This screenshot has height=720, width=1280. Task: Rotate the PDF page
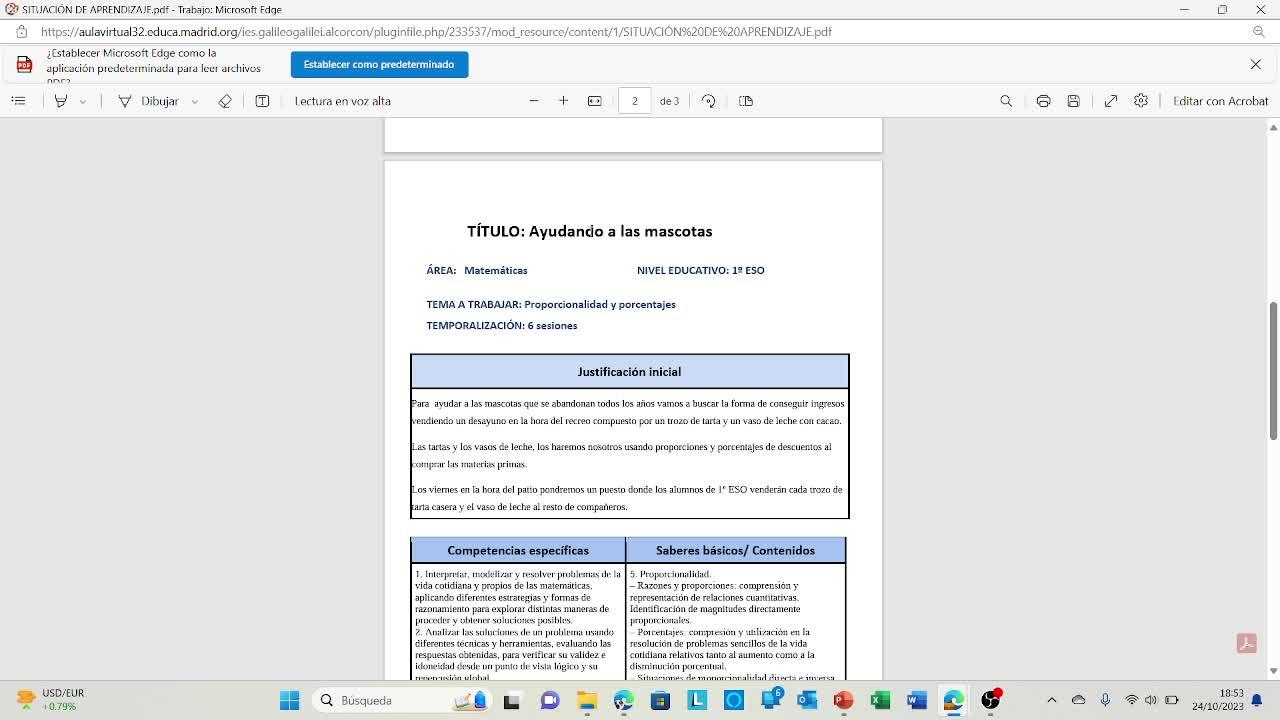pyautogui.click(x=709, y=101)
